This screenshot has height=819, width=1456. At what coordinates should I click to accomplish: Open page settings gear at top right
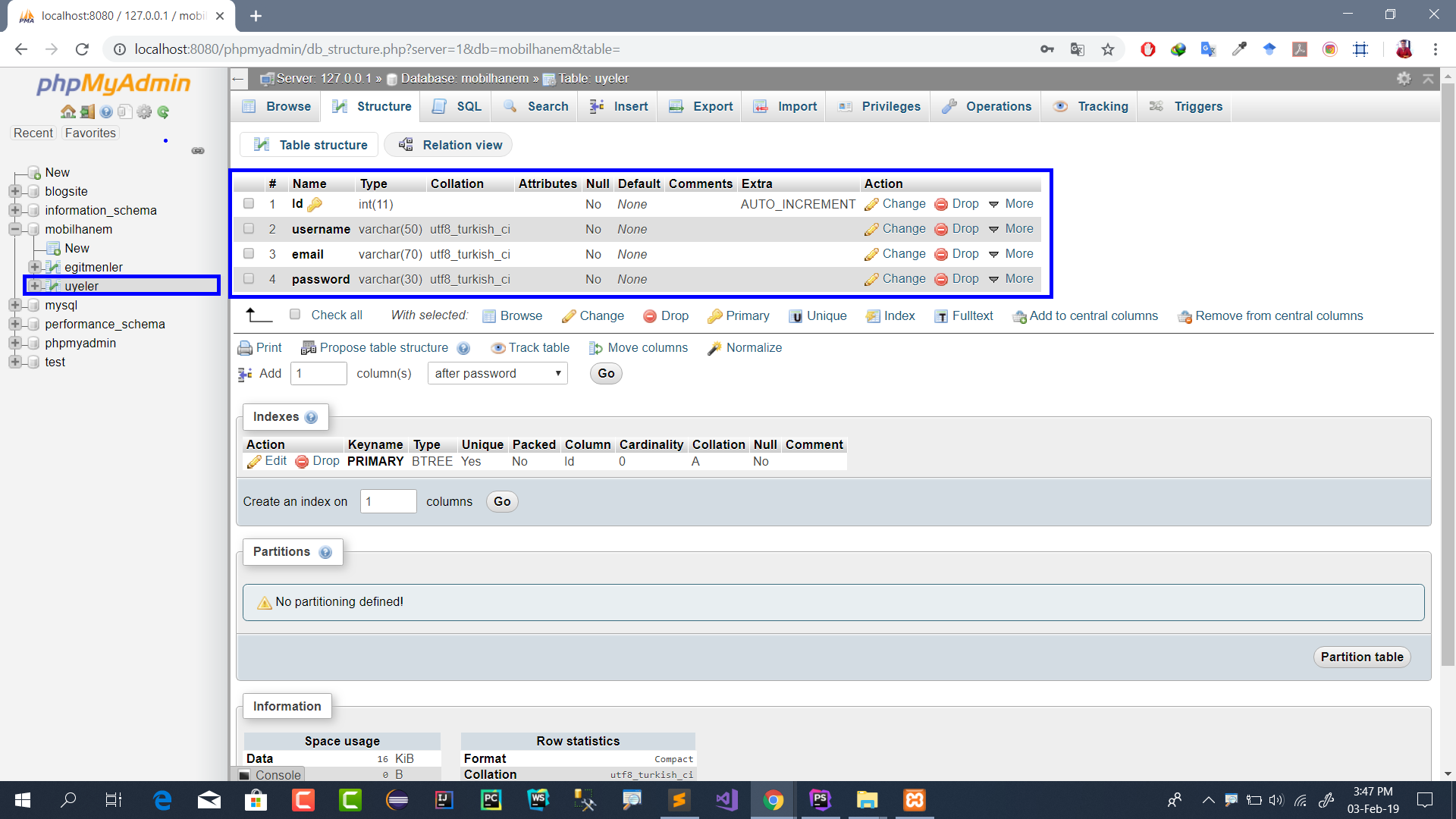coord(1404,79)
